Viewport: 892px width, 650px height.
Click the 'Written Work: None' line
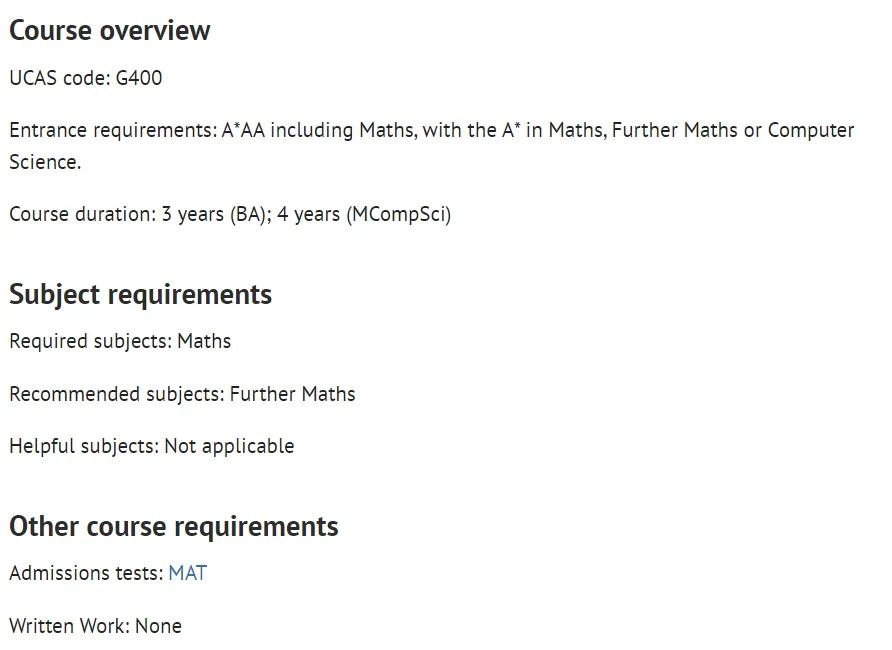pos(95,626)
